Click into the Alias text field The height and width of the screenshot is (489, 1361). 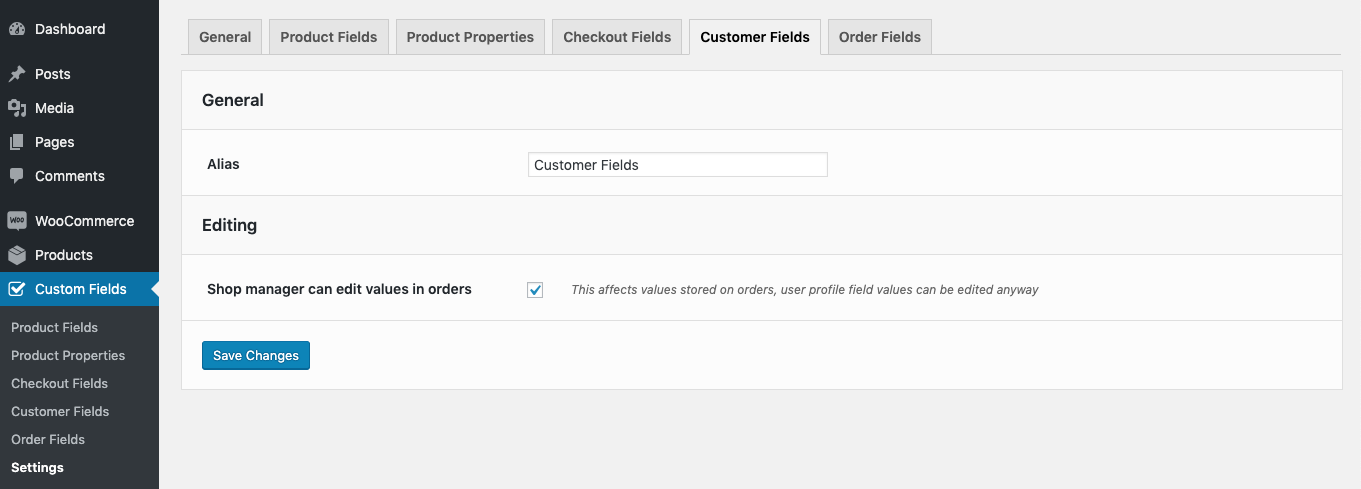point(677,165)
